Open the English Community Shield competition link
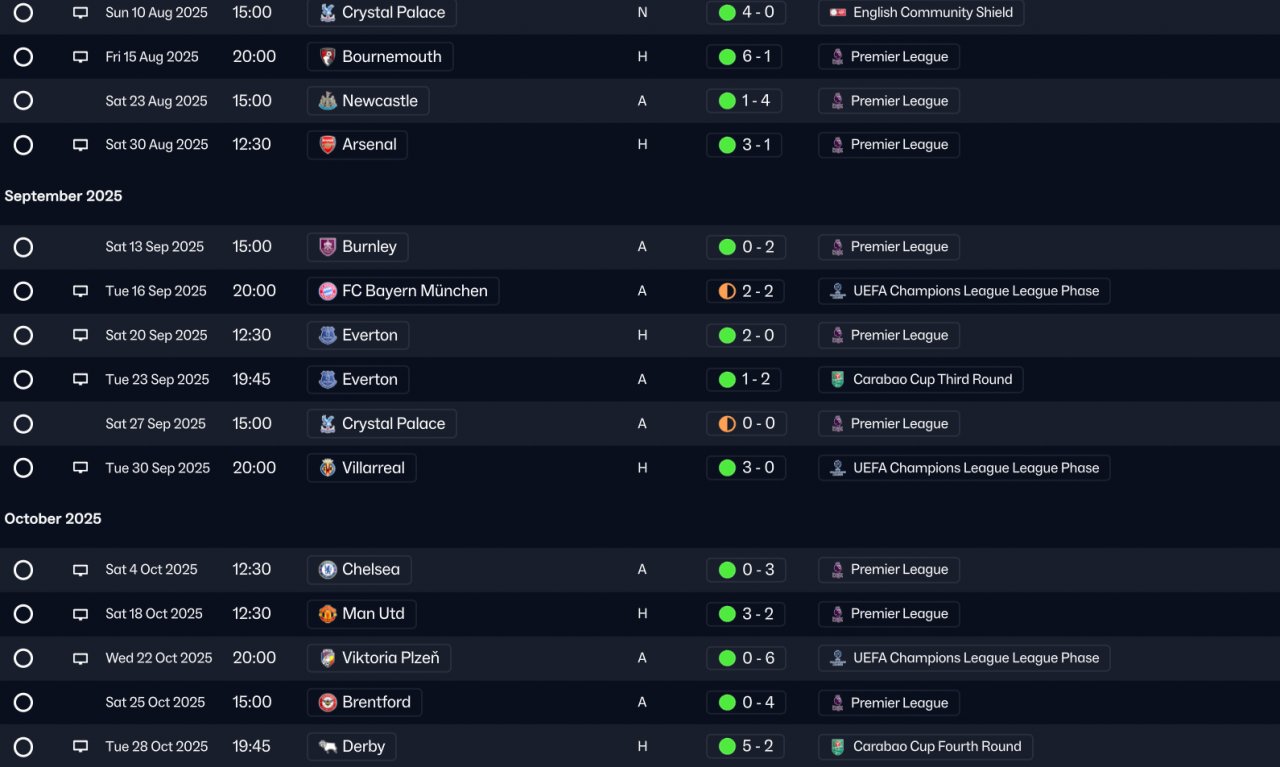This screenshot has height=767, width=1280. [921, 13]
